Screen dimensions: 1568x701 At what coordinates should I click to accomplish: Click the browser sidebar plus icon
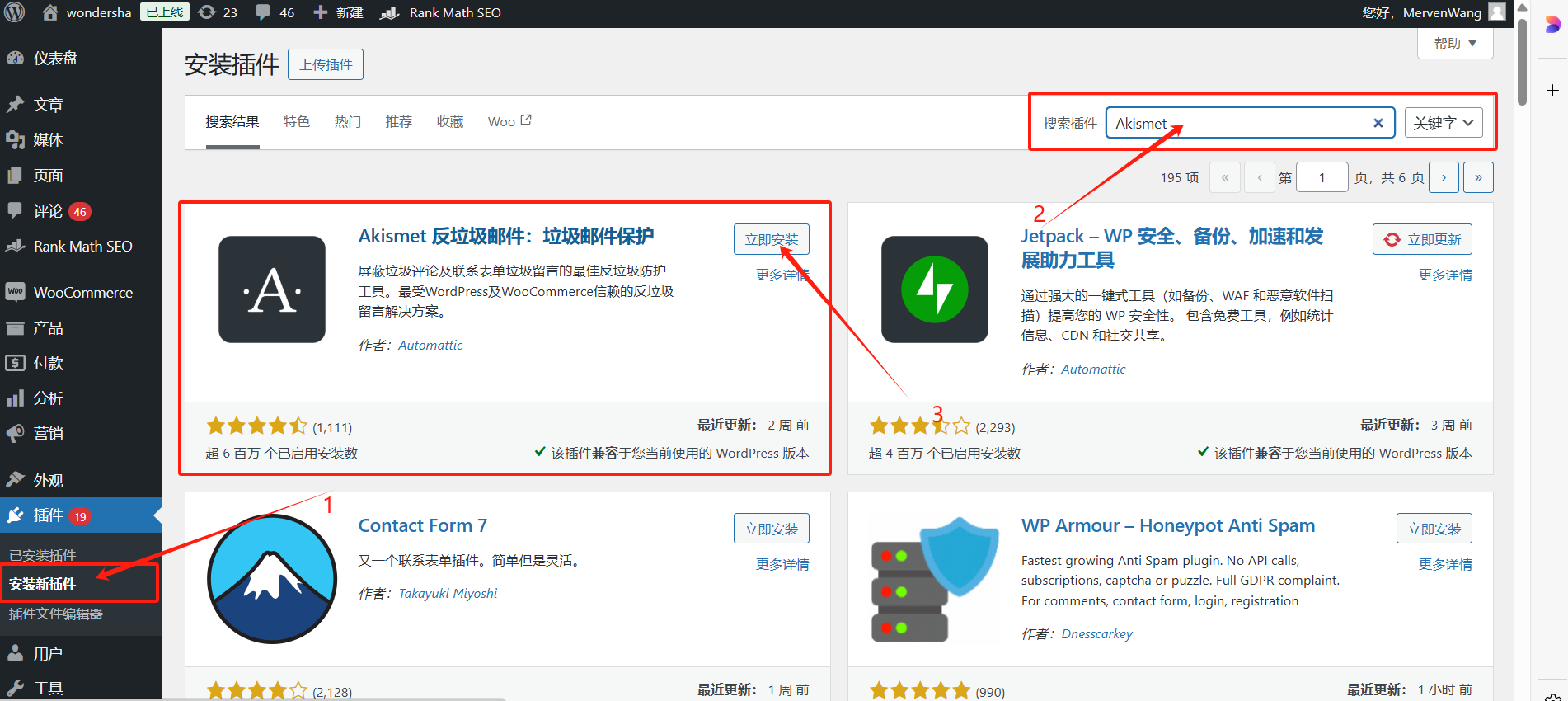tap(1552, 91)
